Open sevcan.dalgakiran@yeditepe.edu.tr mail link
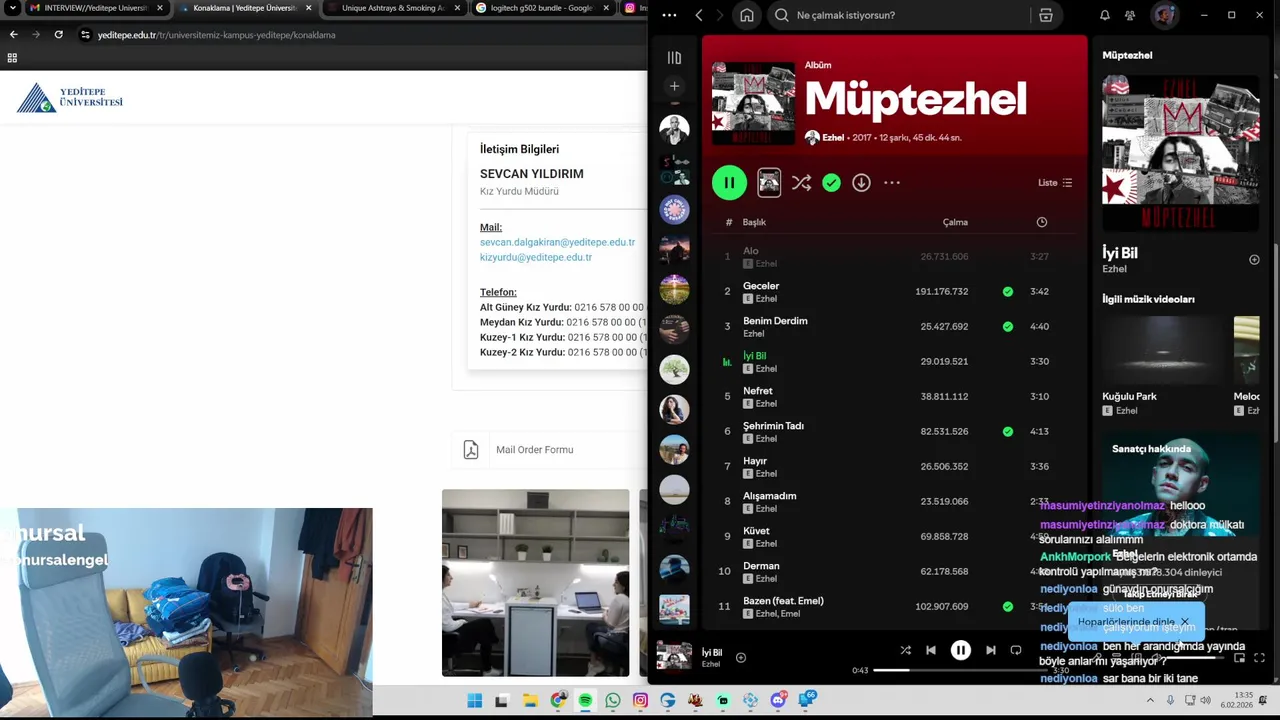This screenshot has width=1280, height=720. (x=557, y=242)
